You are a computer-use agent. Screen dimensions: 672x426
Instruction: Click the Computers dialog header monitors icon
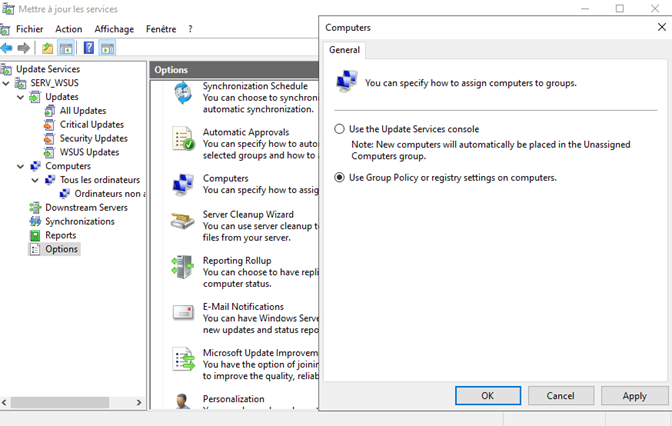click(x=347, y=81)
